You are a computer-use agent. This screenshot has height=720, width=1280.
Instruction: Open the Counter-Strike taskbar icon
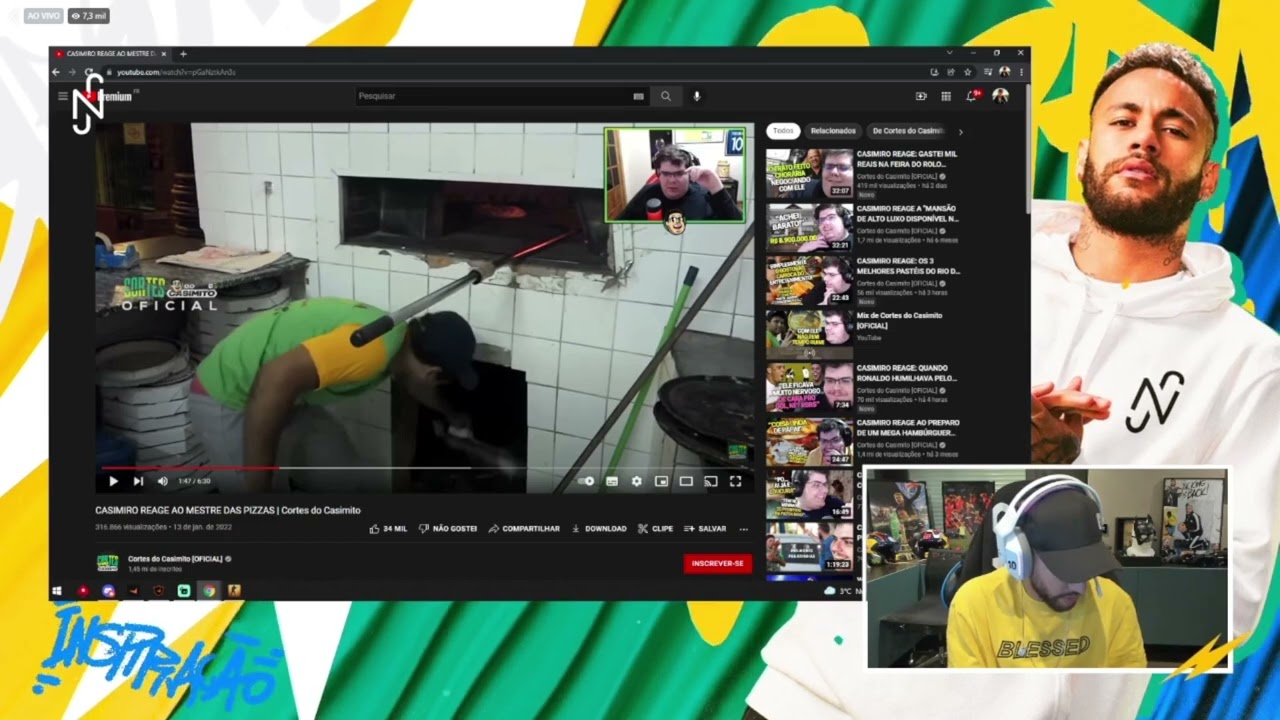point(234,591)
